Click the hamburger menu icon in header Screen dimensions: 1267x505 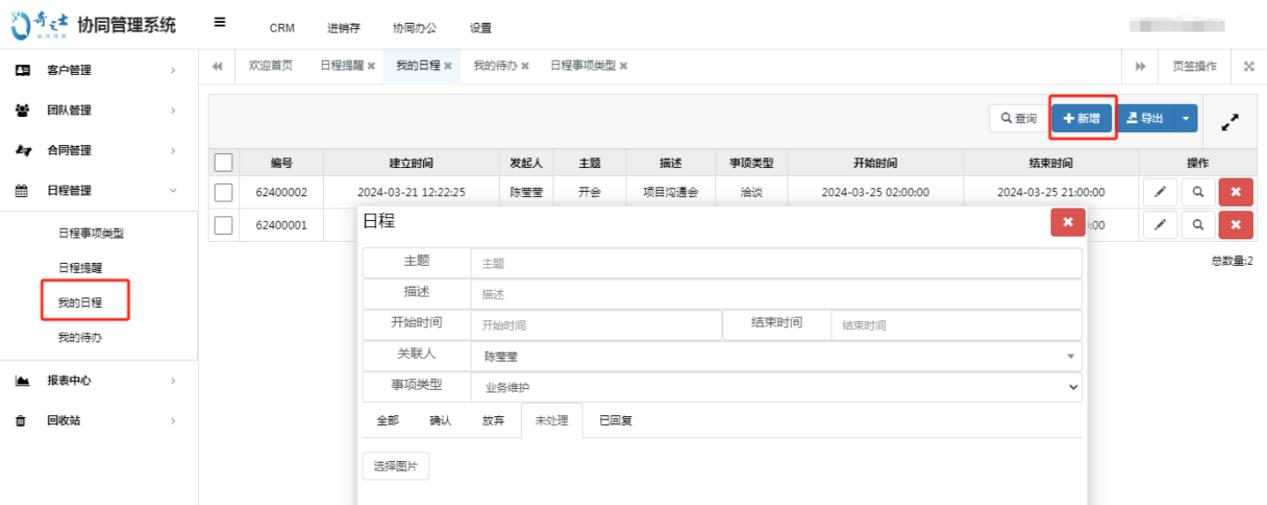click(x=219, y=25)
